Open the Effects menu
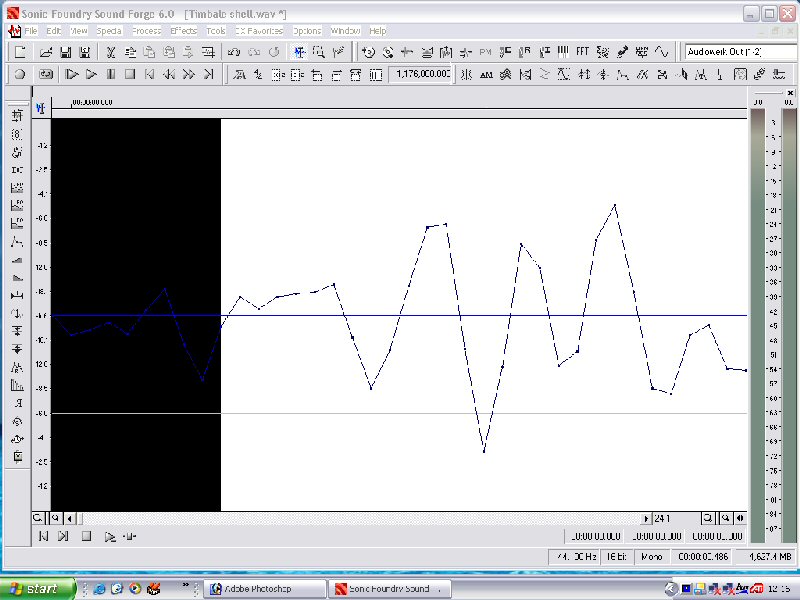Viewport: 800px width, 600px height. 183,31
